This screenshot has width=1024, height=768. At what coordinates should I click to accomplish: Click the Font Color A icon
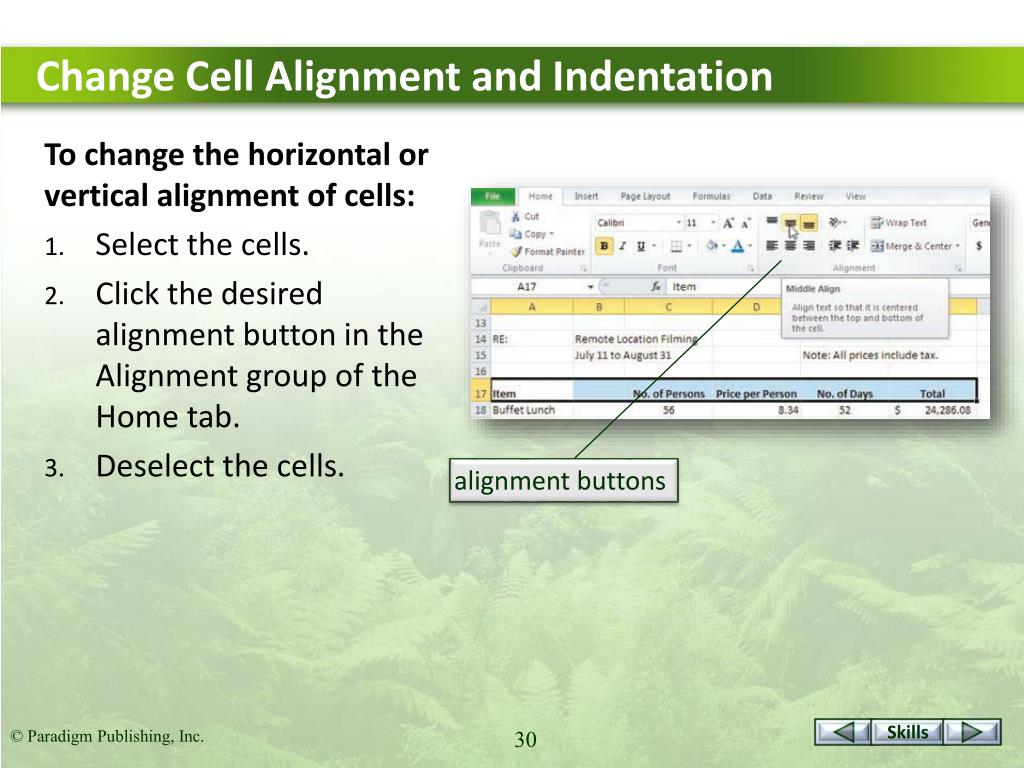(x=738, y=246)
